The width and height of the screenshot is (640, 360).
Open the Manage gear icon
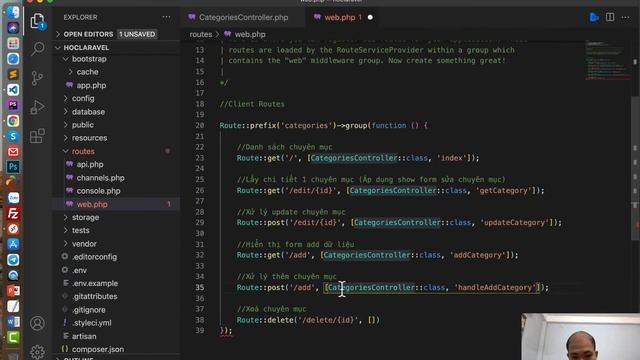(x=37, y=351)
